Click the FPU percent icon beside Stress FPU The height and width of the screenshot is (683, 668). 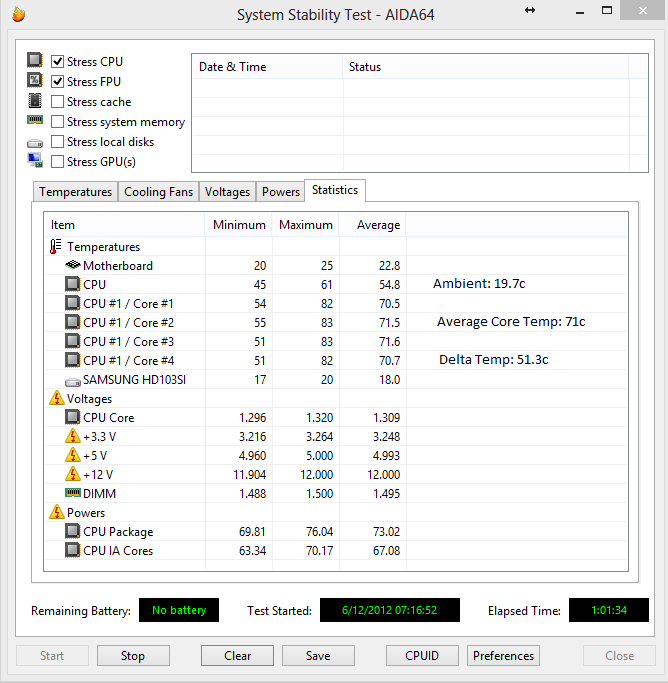35,80
